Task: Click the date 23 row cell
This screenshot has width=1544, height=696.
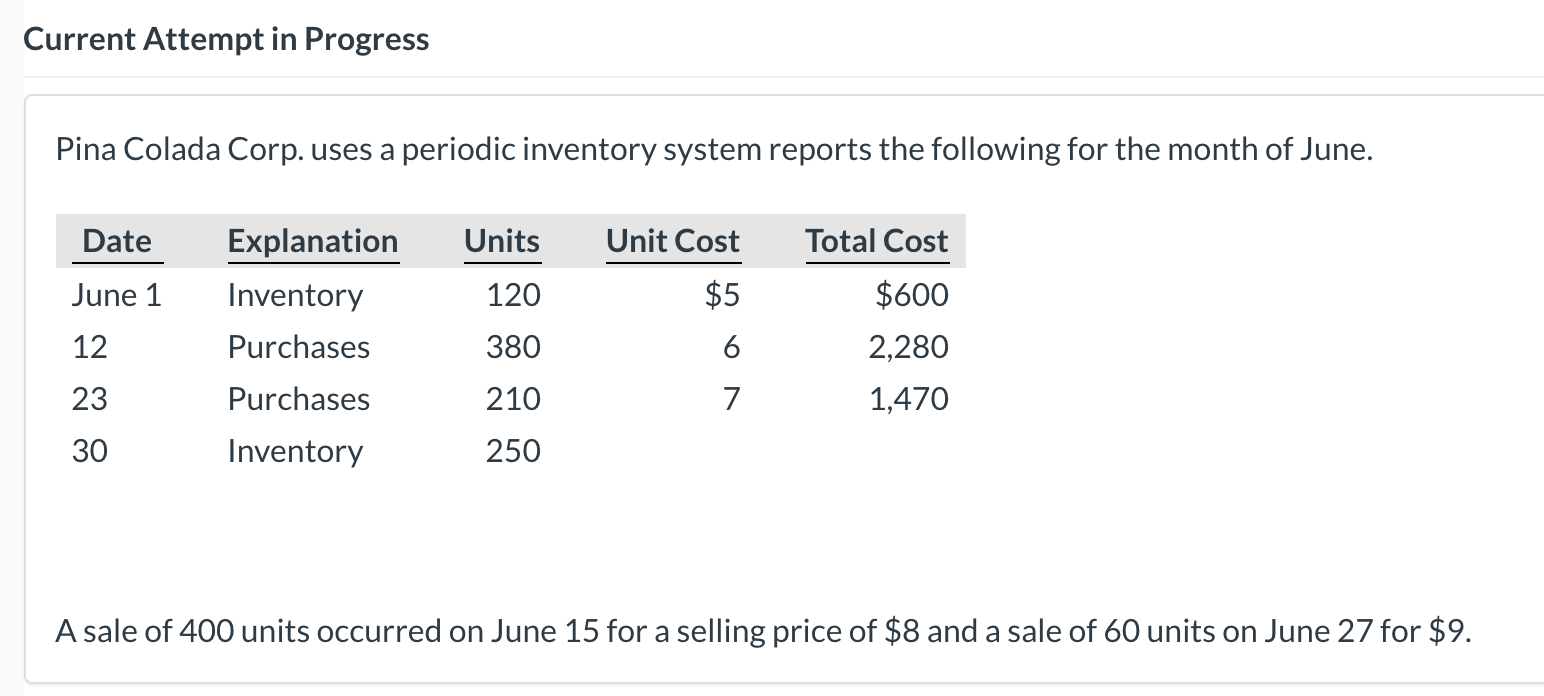Action: tap(90, 399)
